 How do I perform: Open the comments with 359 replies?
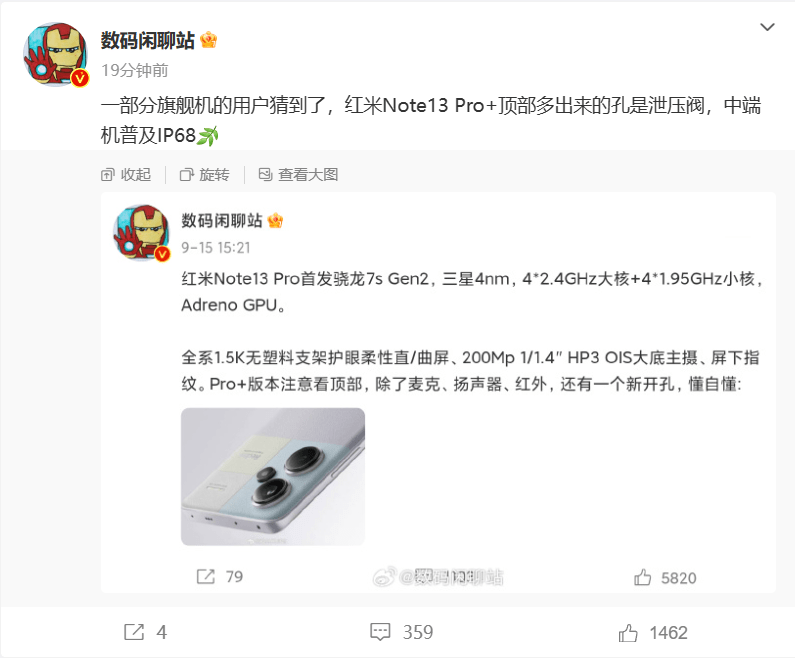[402, 632]
